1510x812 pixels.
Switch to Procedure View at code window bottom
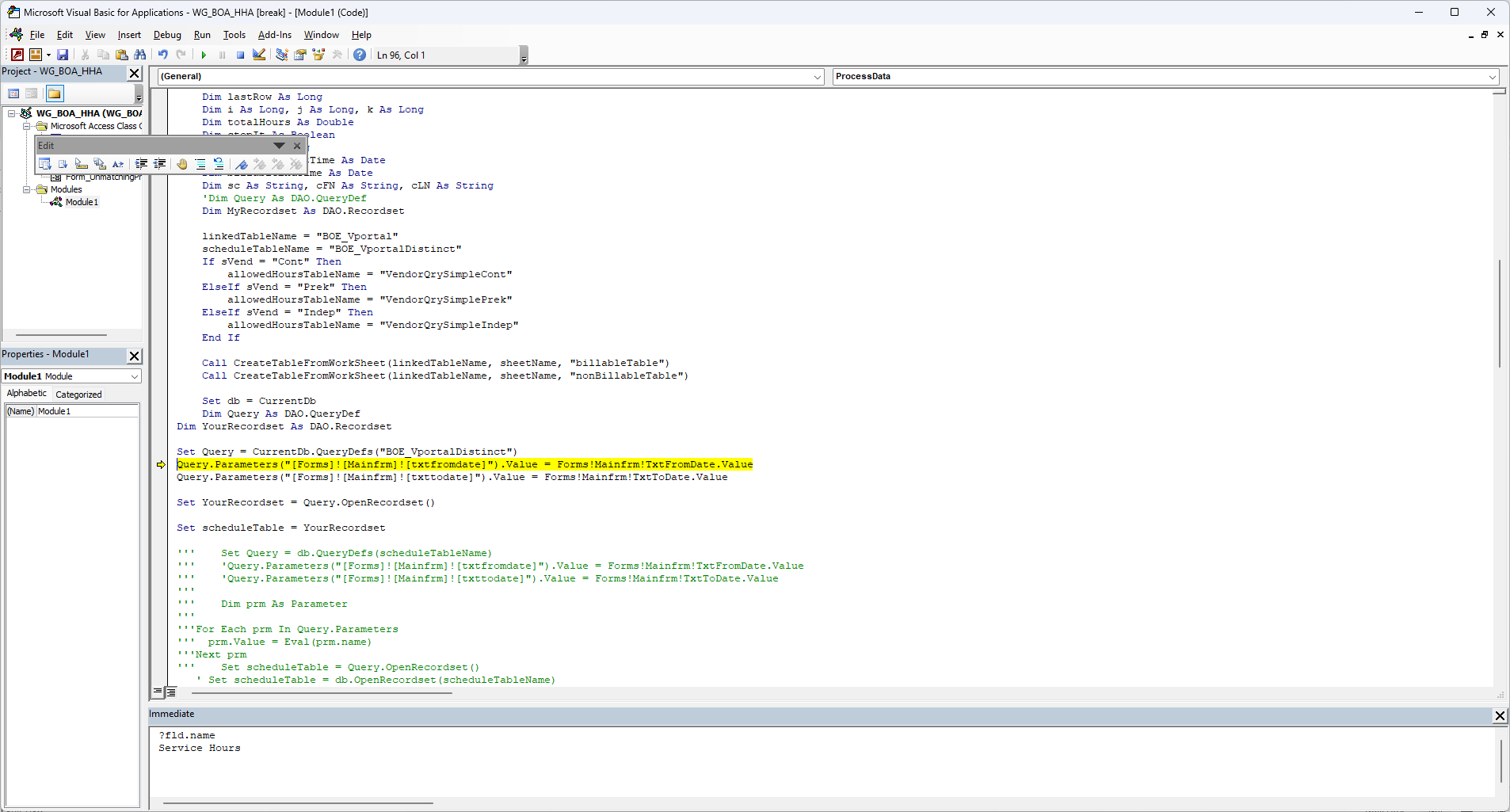click(158, 692)
